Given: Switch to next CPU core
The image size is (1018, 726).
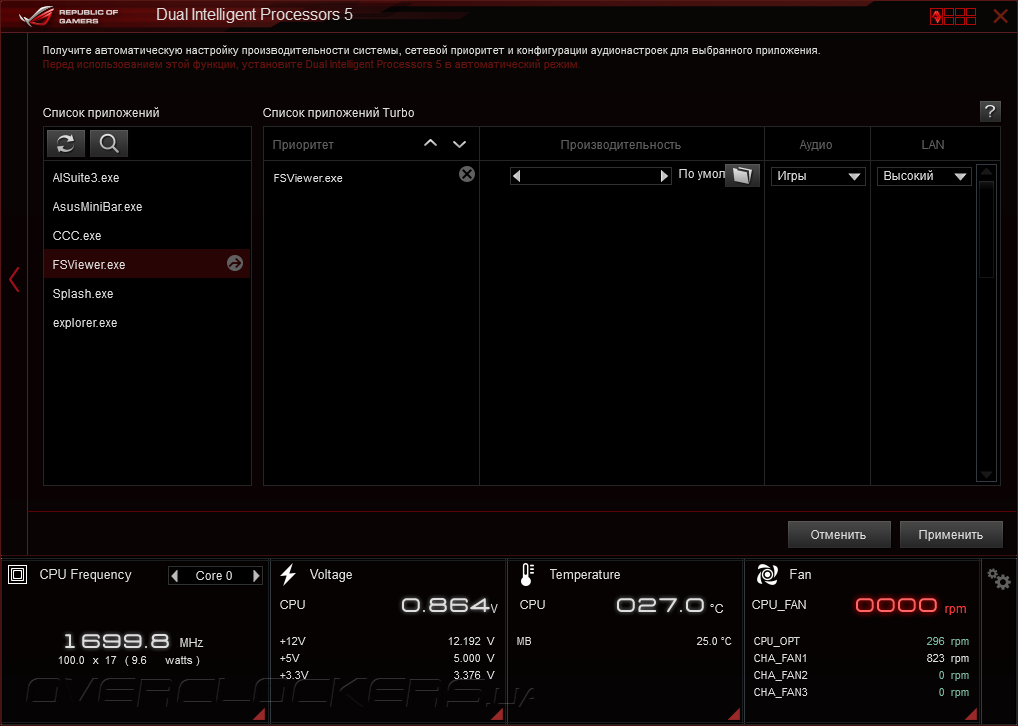Looking at the screenshot, I should click(x=256, y=575).
